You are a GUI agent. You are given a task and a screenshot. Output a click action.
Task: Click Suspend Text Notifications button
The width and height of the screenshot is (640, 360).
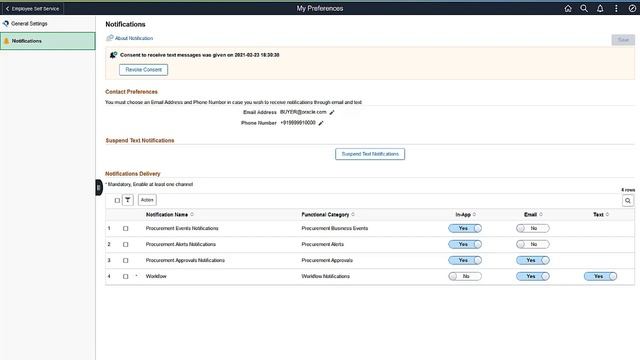tap(370, 154)
